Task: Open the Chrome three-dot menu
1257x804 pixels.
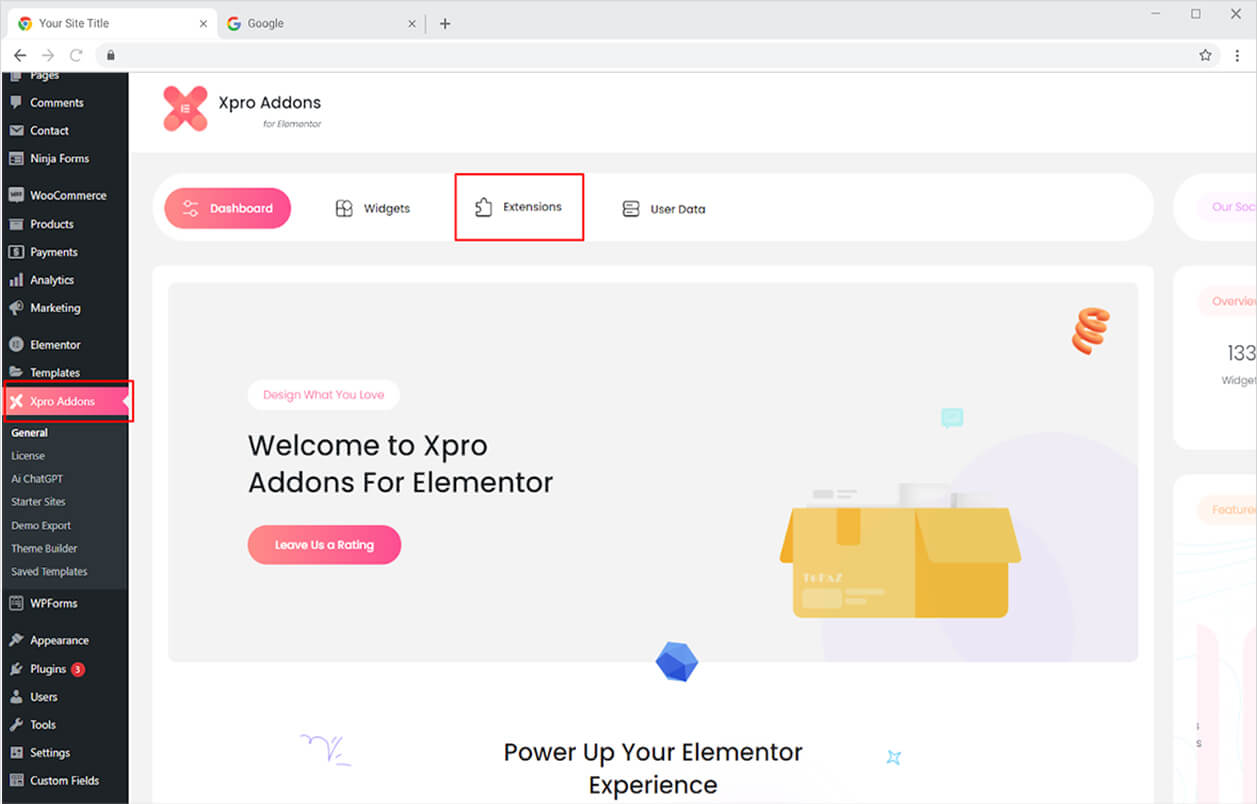Action: 1237,55
